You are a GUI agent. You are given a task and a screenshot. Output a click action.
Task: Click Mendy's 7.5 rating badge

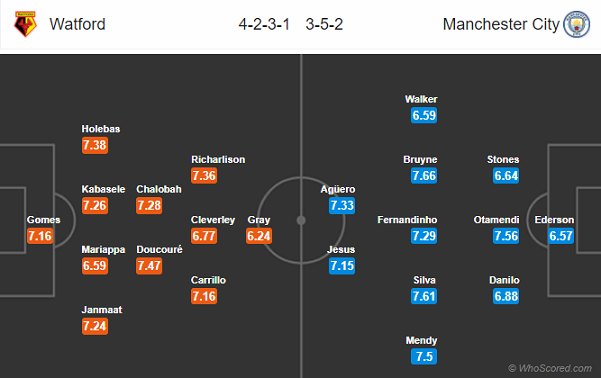click(424, 357)
